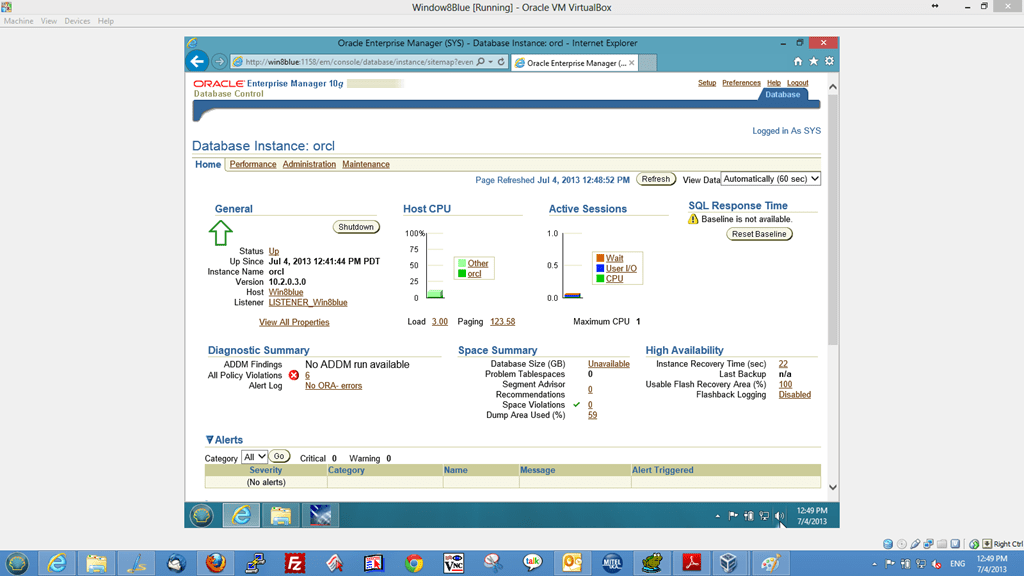Open the Preferences link

point(741,83)
